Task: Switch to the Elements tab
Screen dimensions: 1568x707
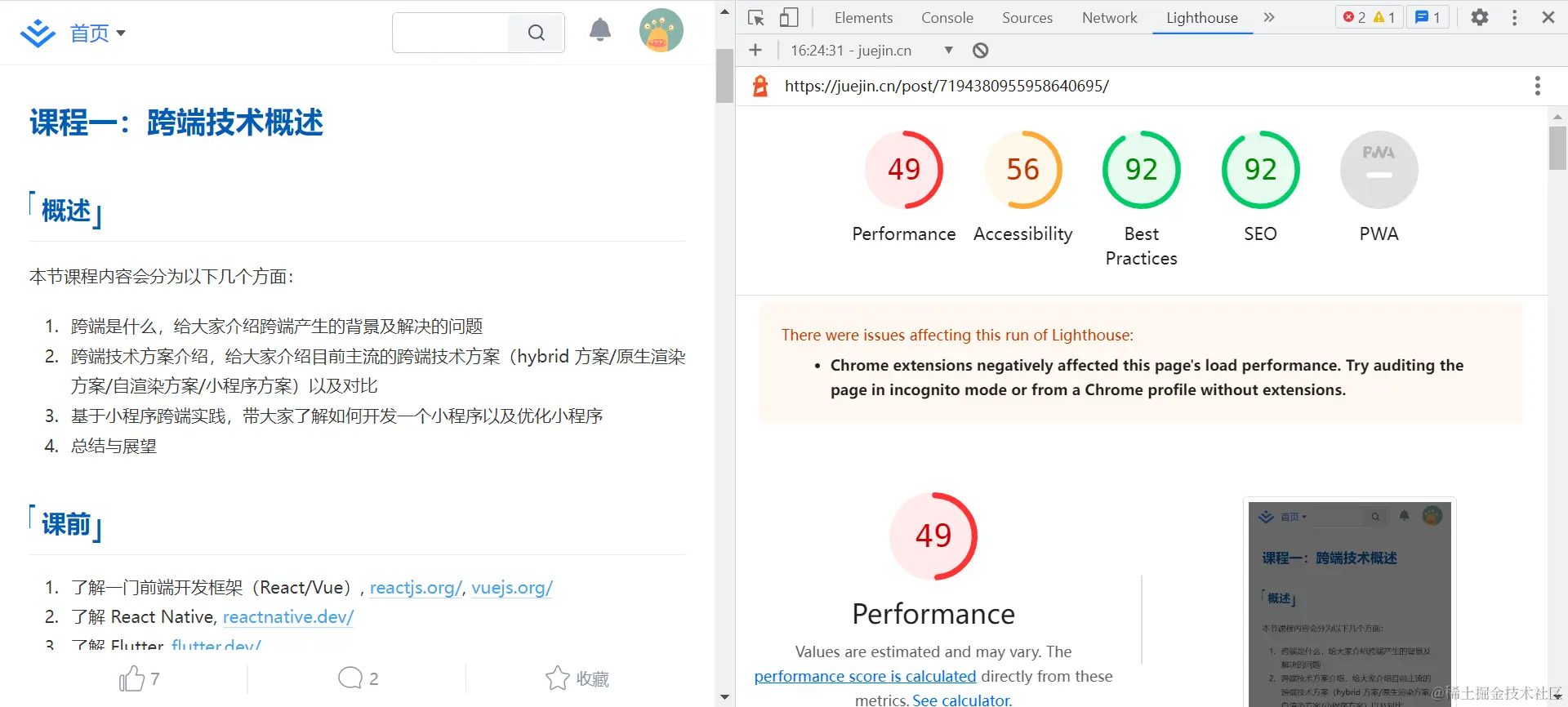Action: click(863, 17)
